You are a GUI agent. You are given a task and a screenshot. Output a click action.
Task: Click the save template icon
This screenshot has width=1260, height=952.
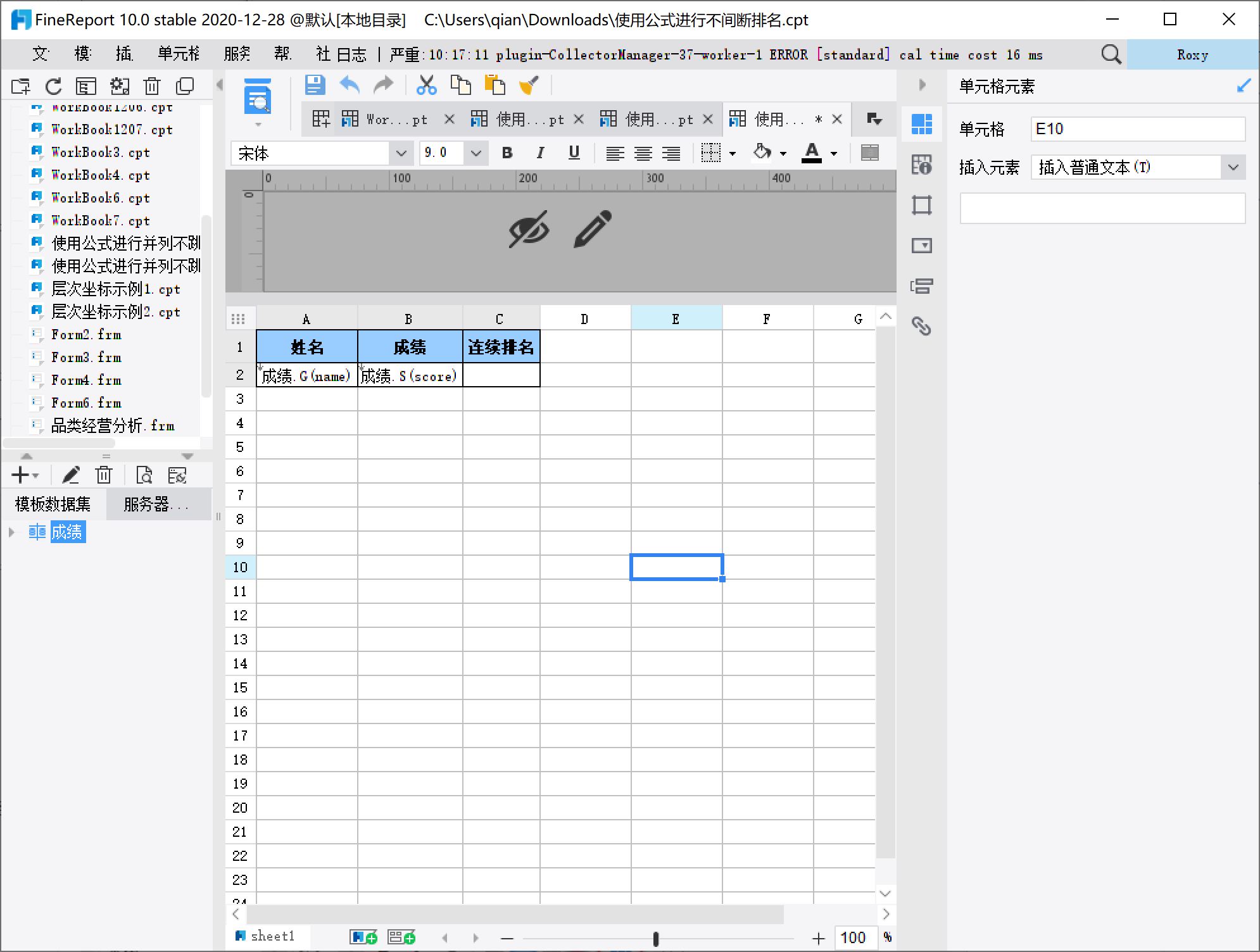point(315,85)
